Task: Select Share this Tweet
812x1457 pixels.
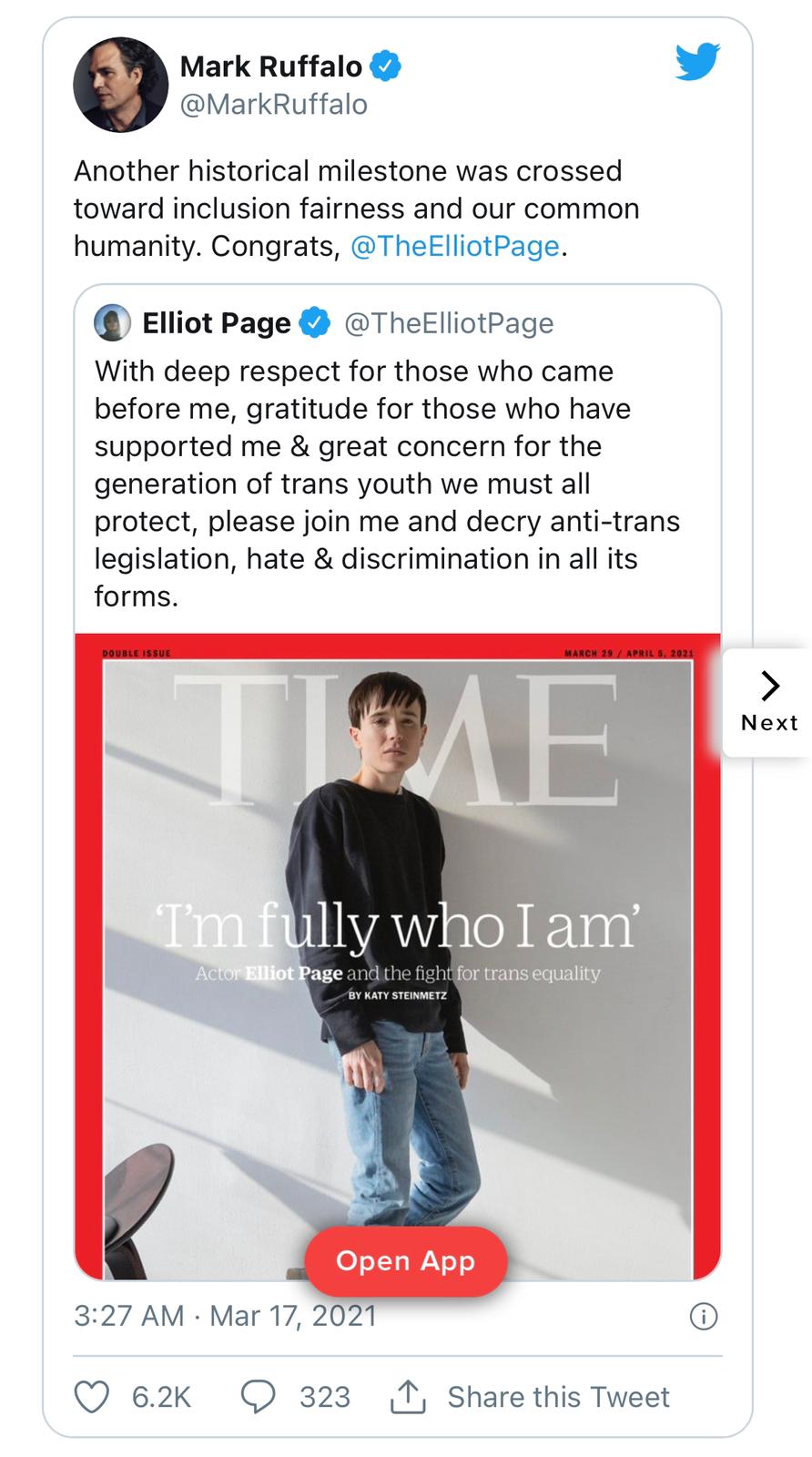Action: coord(558,1397)
